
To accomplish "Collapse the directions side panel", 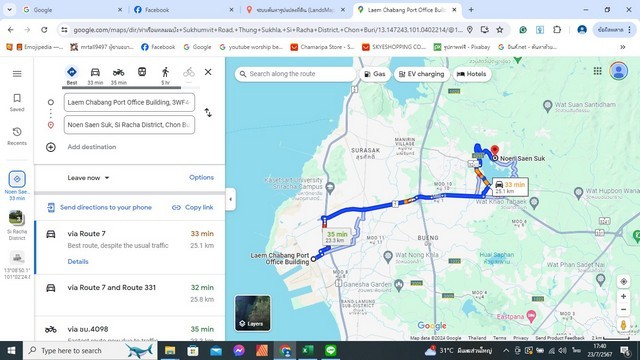I will point(231,199).
